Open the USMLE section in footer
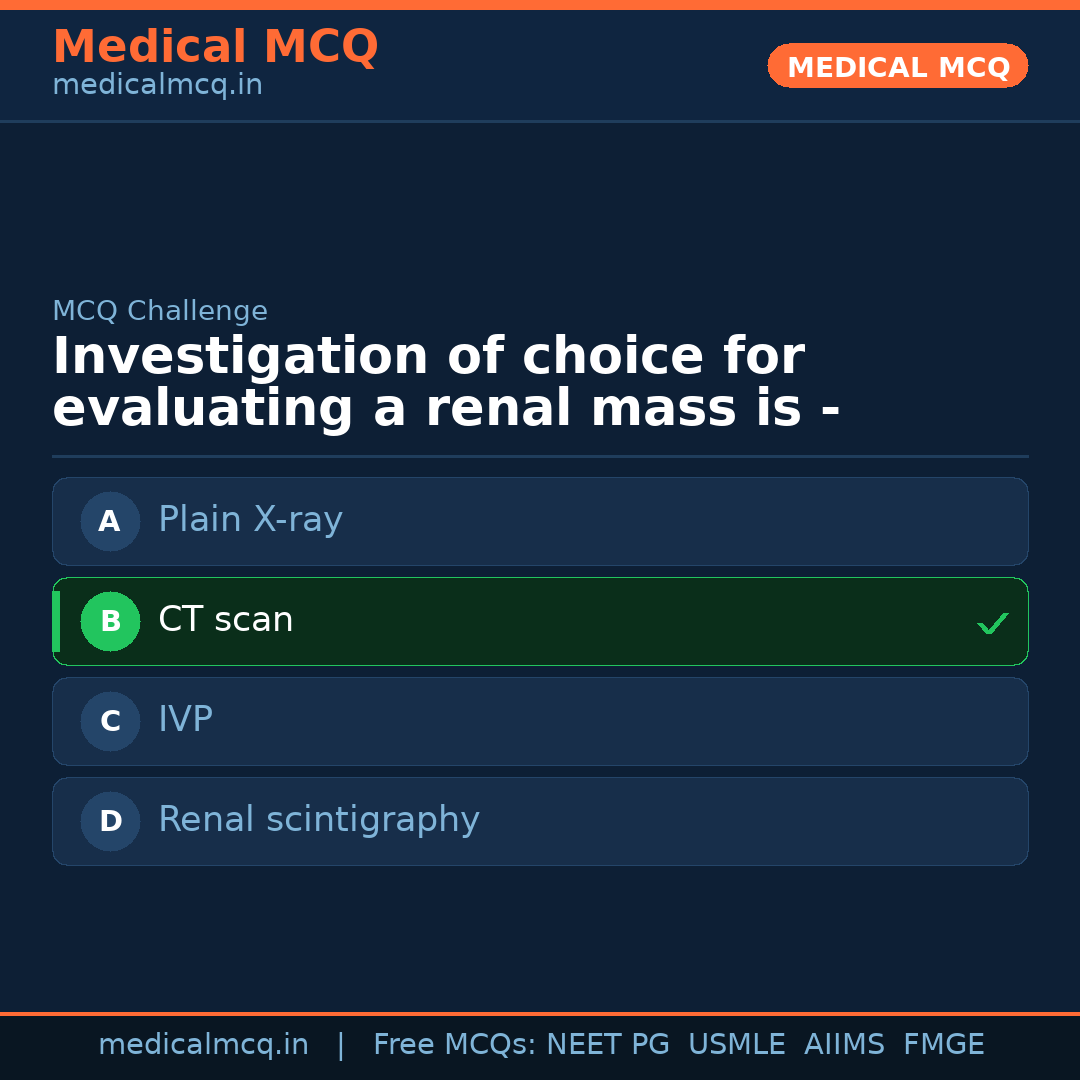Viewport: 1080px width, 1080px height. pos(737,1044)
